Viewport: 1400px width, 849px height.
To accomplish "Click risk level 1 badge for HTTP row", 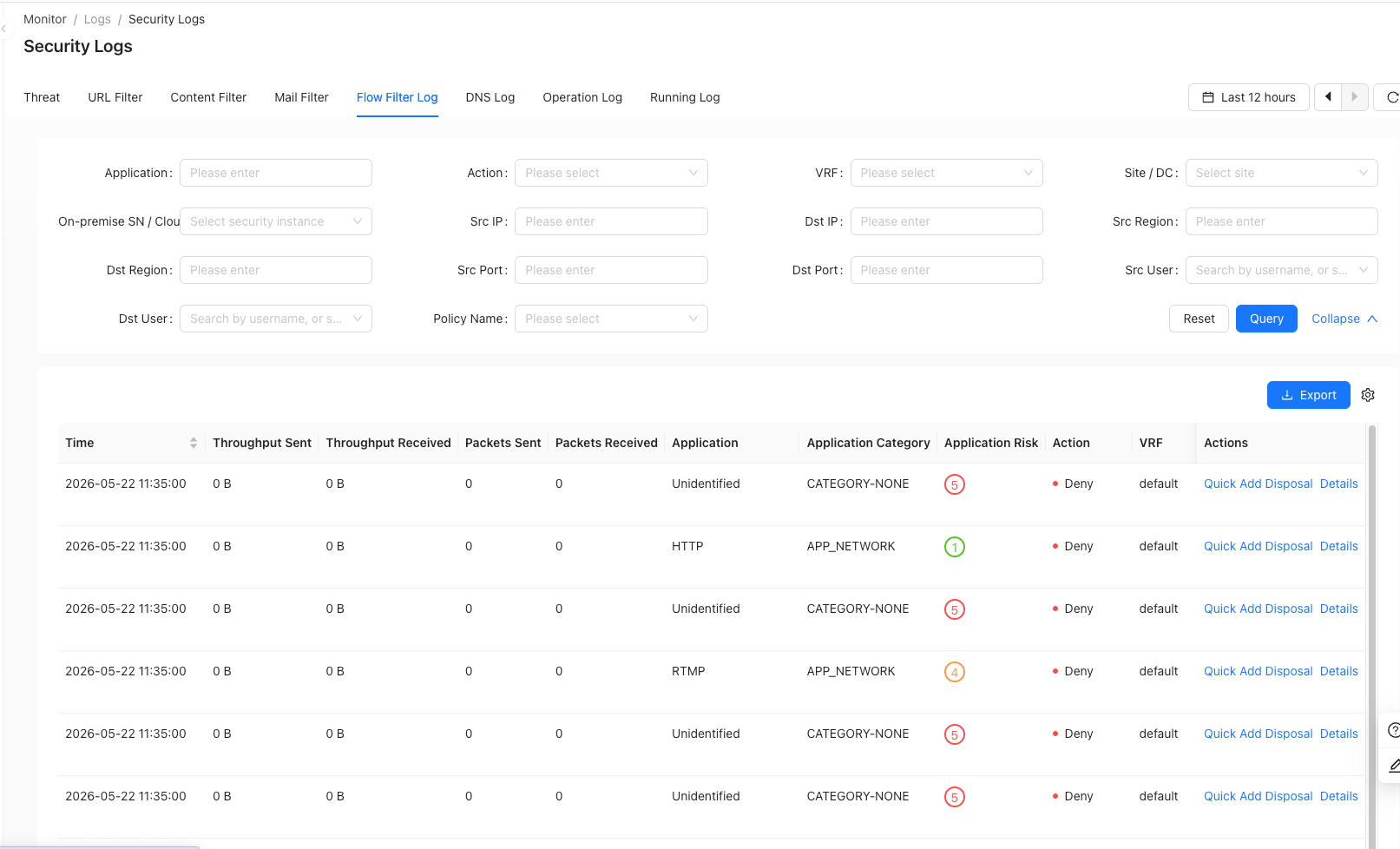I will pos(955,547).
